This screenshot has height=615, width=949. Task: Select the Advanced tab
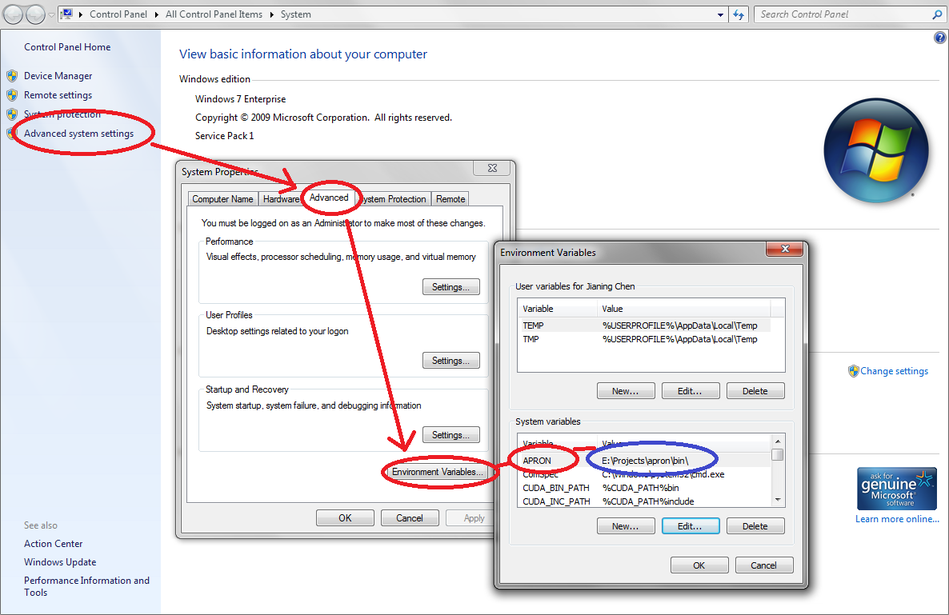329,198
